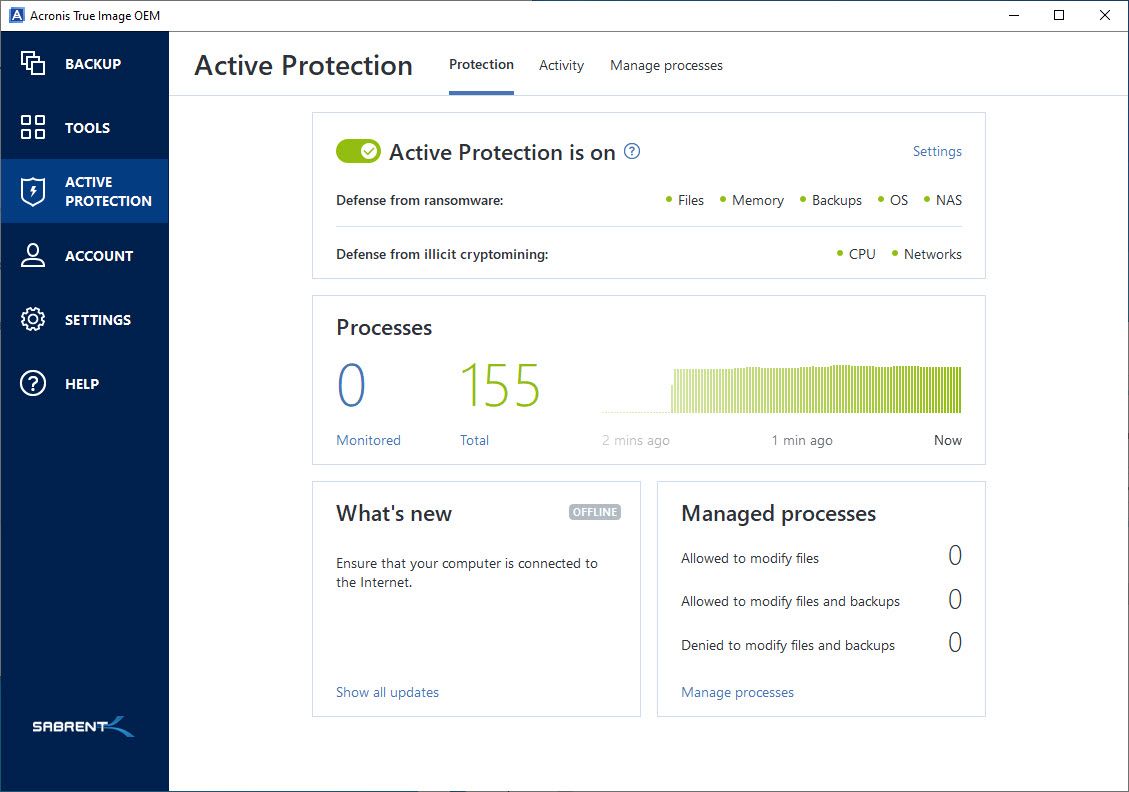This screenshot has width=1129, height=792.
Task: Click the BACKUP sidebar label
Action: point(93,64)
